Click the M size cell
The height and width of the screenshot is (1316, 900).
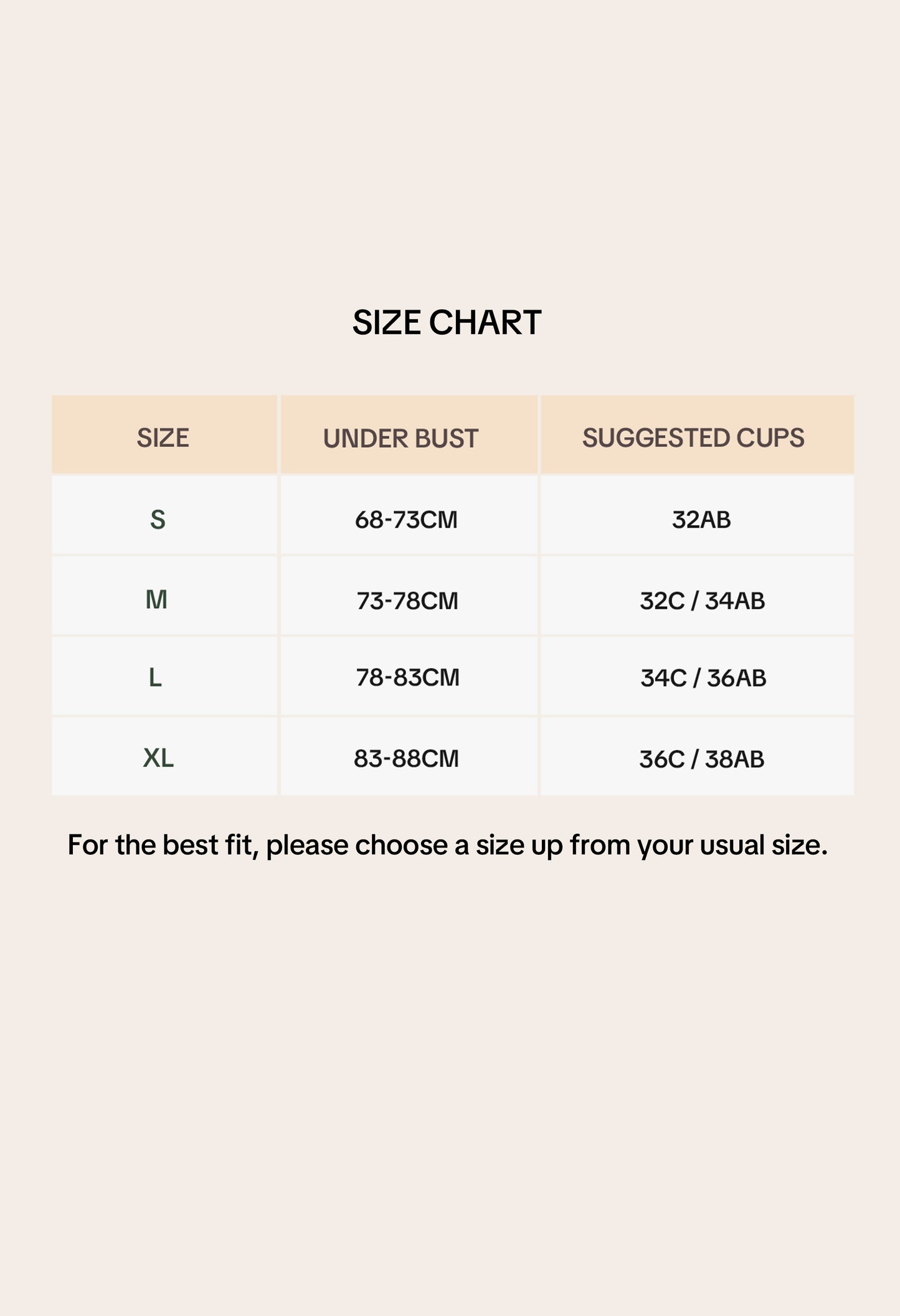pyautogui.click(x=156, y=600)
